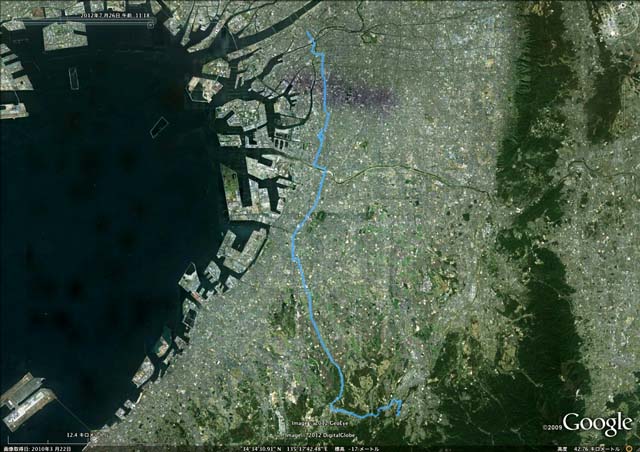Click the north end of blue GPS track
This screenshot has width=640, height=452.
click(x=308, y=33)
